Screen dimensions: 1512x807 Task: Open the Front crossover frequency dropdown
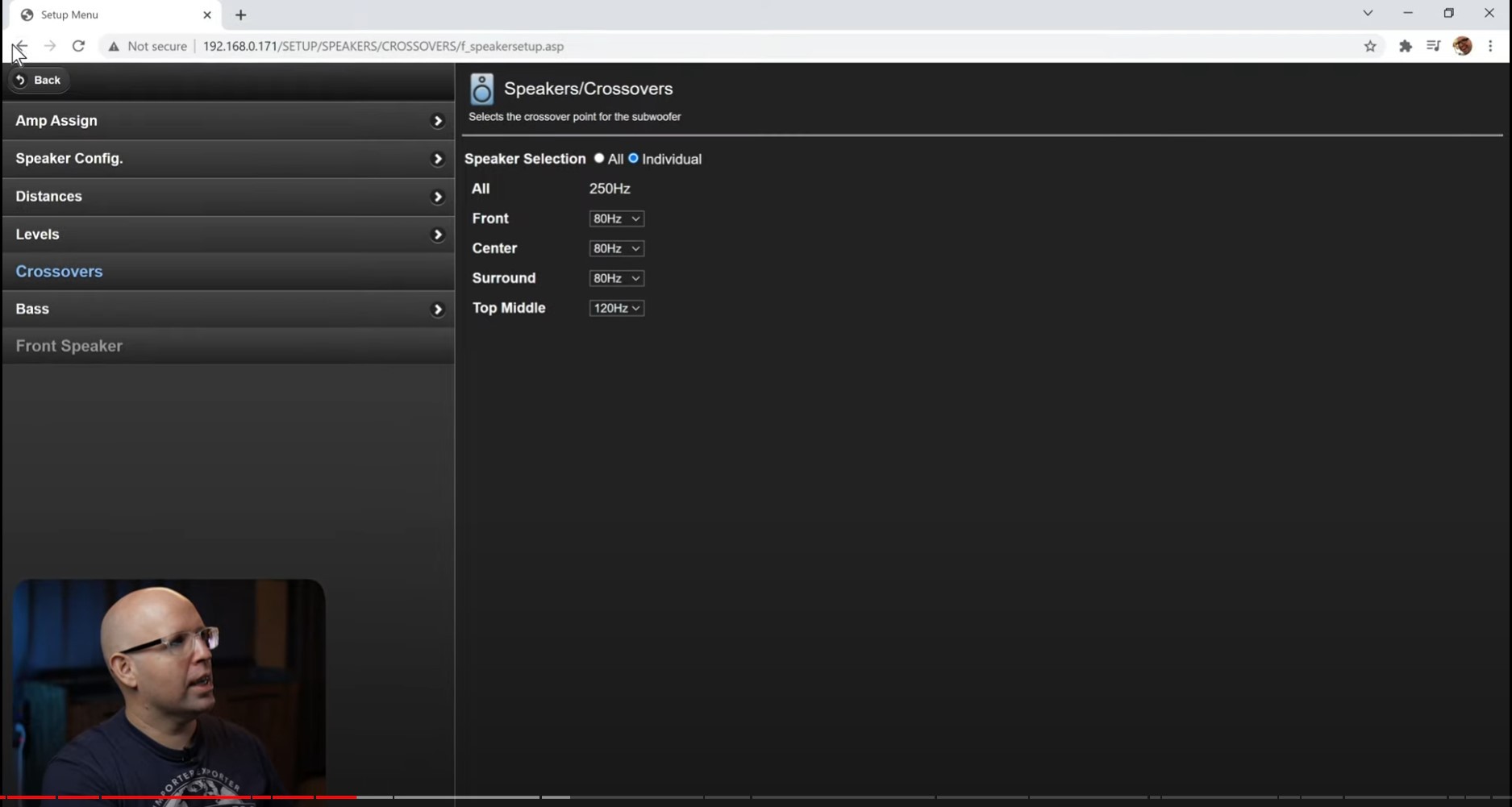[616, 218]
